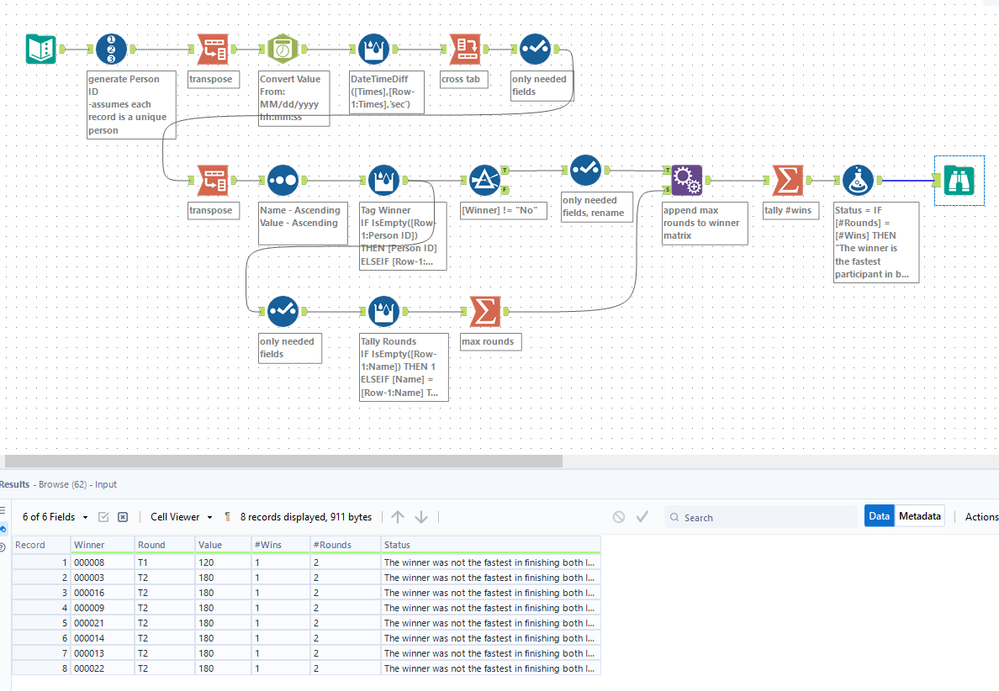Toggle show whitespace pilcrow icon

[x=227, y=517]
